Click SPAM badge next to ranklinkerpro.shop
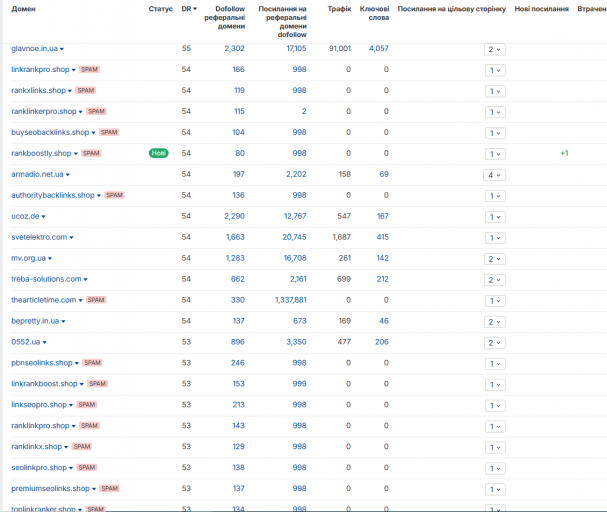Screen dimensions: 607x512 pos(96,111)
